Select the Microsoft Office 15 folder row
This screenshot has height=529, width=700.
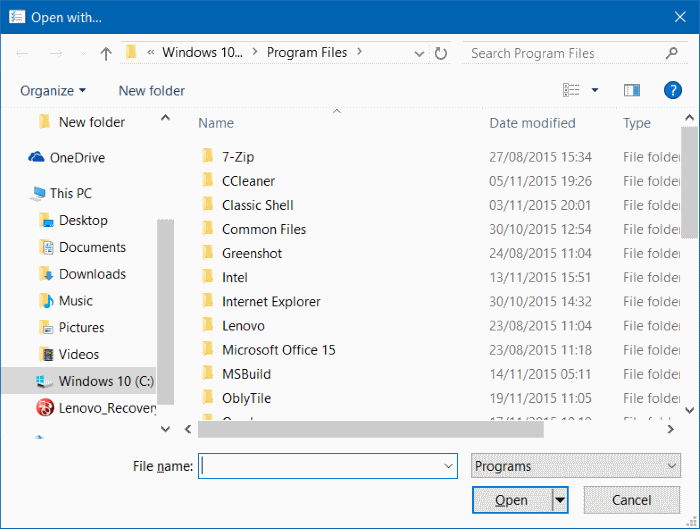pos(439,350)
